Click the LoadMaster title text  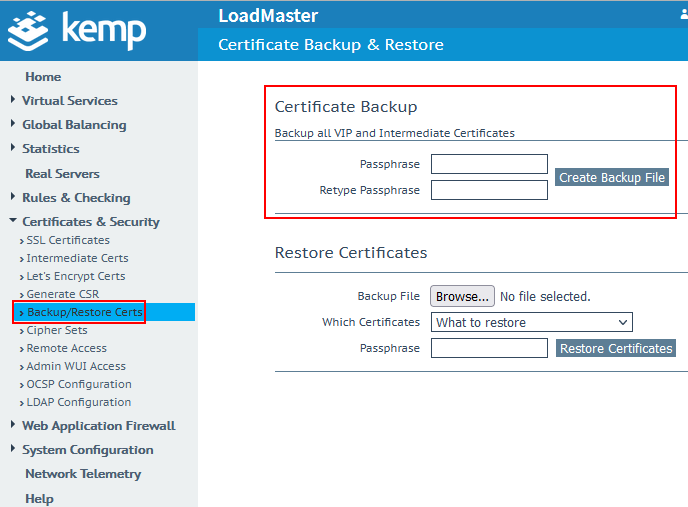point(268,16)
